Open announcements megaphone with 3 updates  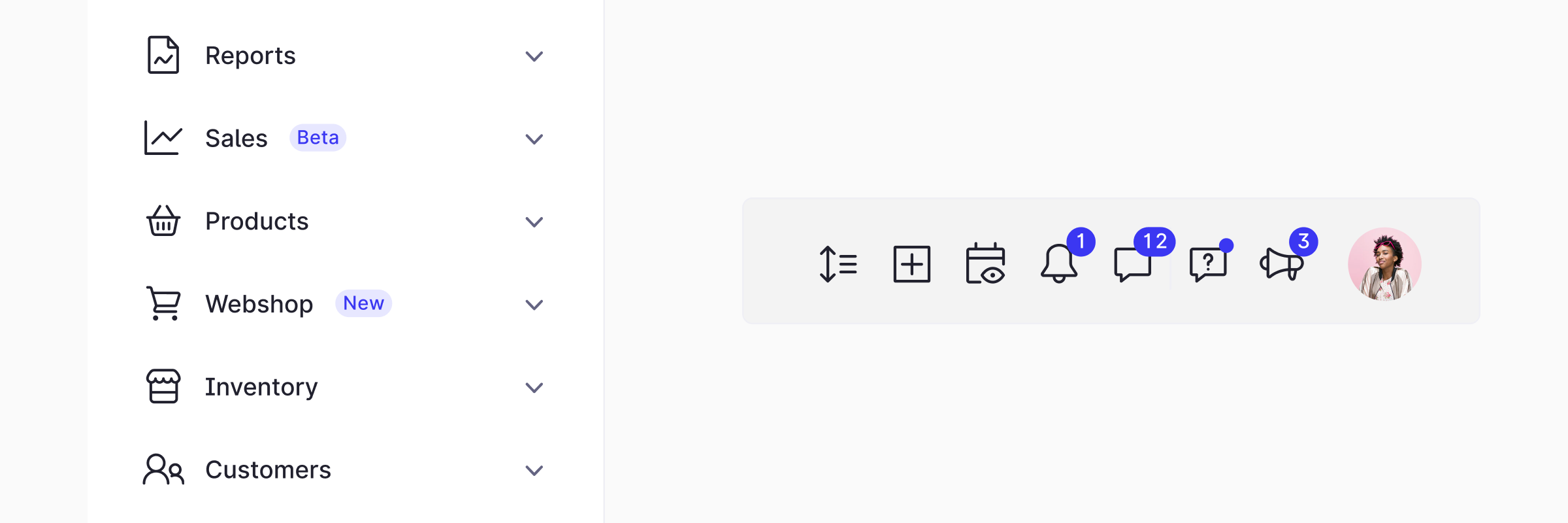coord(1281,265)
